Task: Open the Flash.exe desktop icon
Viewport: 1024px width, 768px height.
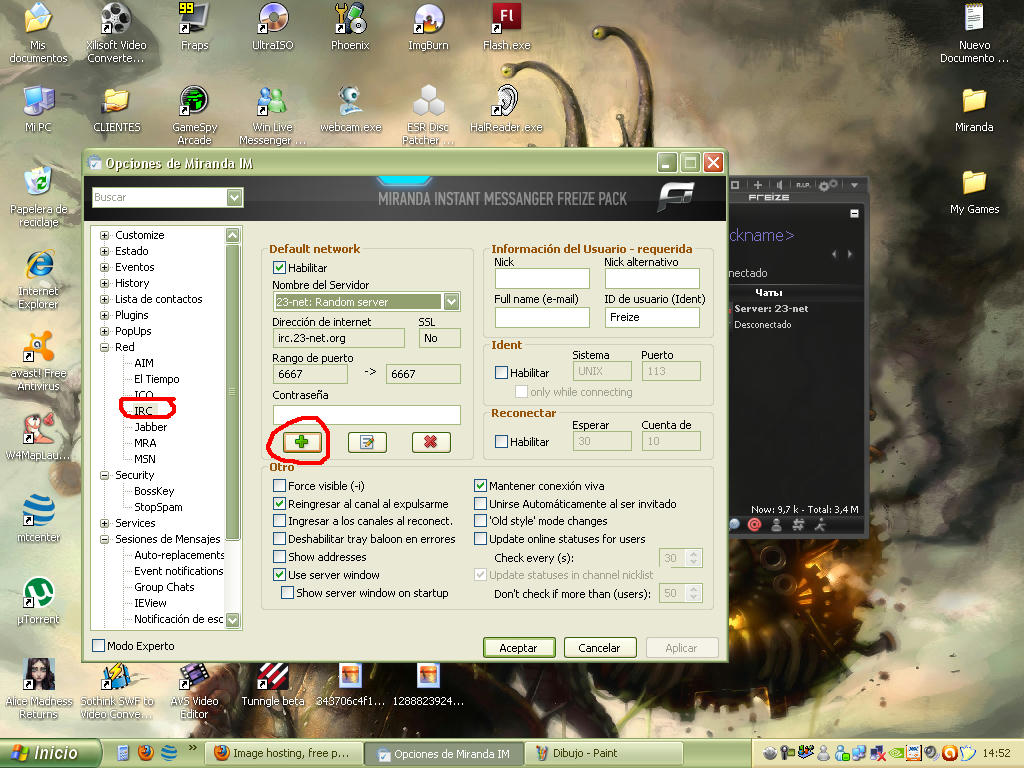Action: (x=507, y=27)
